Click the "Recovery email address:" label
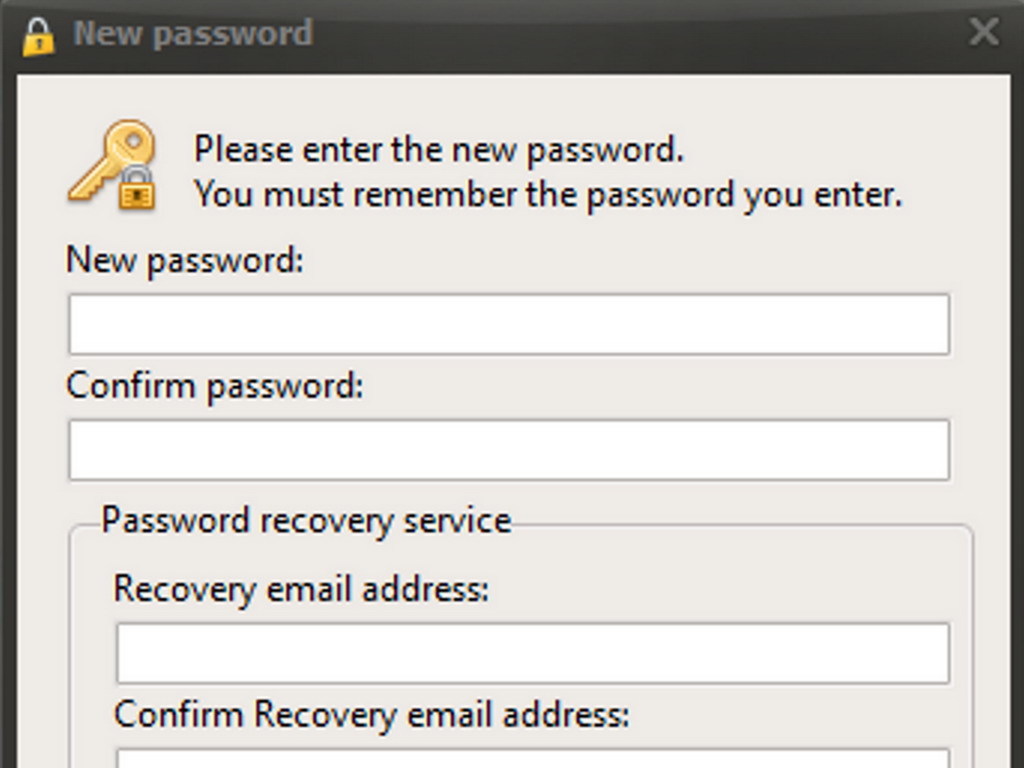Viewport: 1024px width, 768px height. point(301,589)
